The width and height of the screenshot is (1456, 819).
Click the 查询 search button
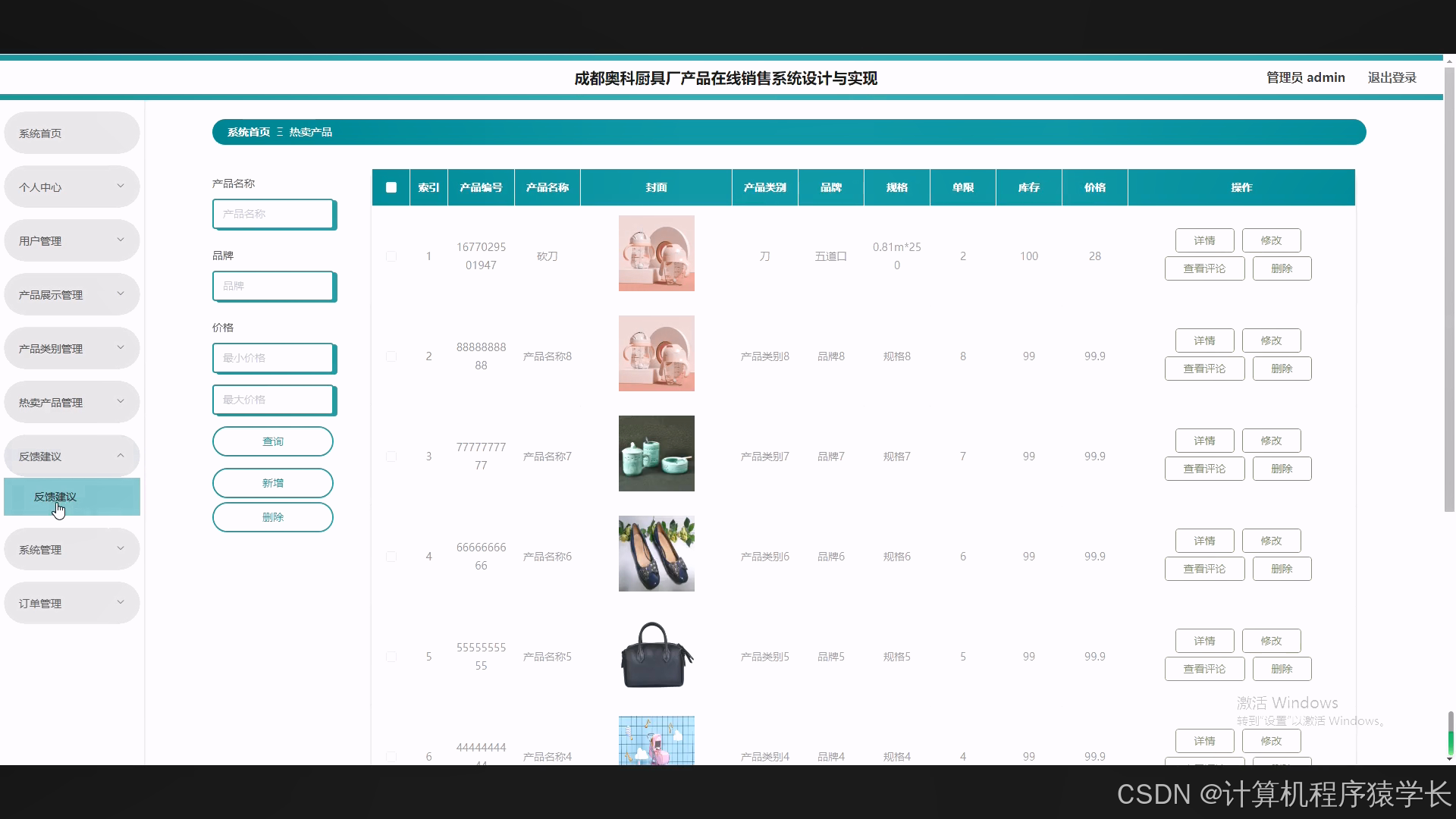272,441
